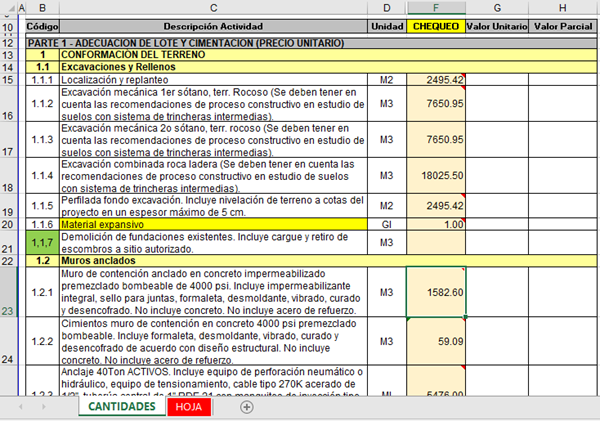Select the green 1.1.7 code cell

[x=42, y=241]
